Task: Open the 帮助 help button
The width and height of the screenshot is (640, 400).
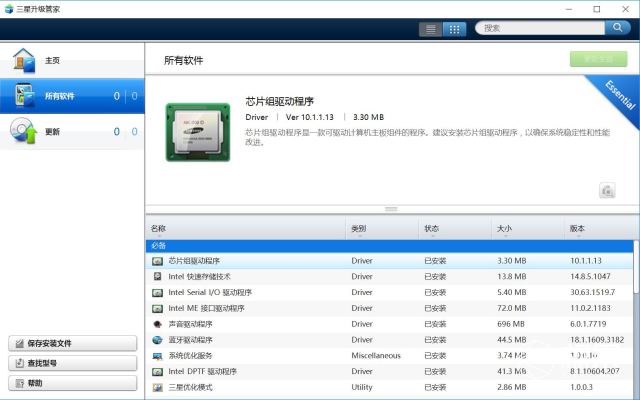Action: pyautogui.click(x=73, y=383)
